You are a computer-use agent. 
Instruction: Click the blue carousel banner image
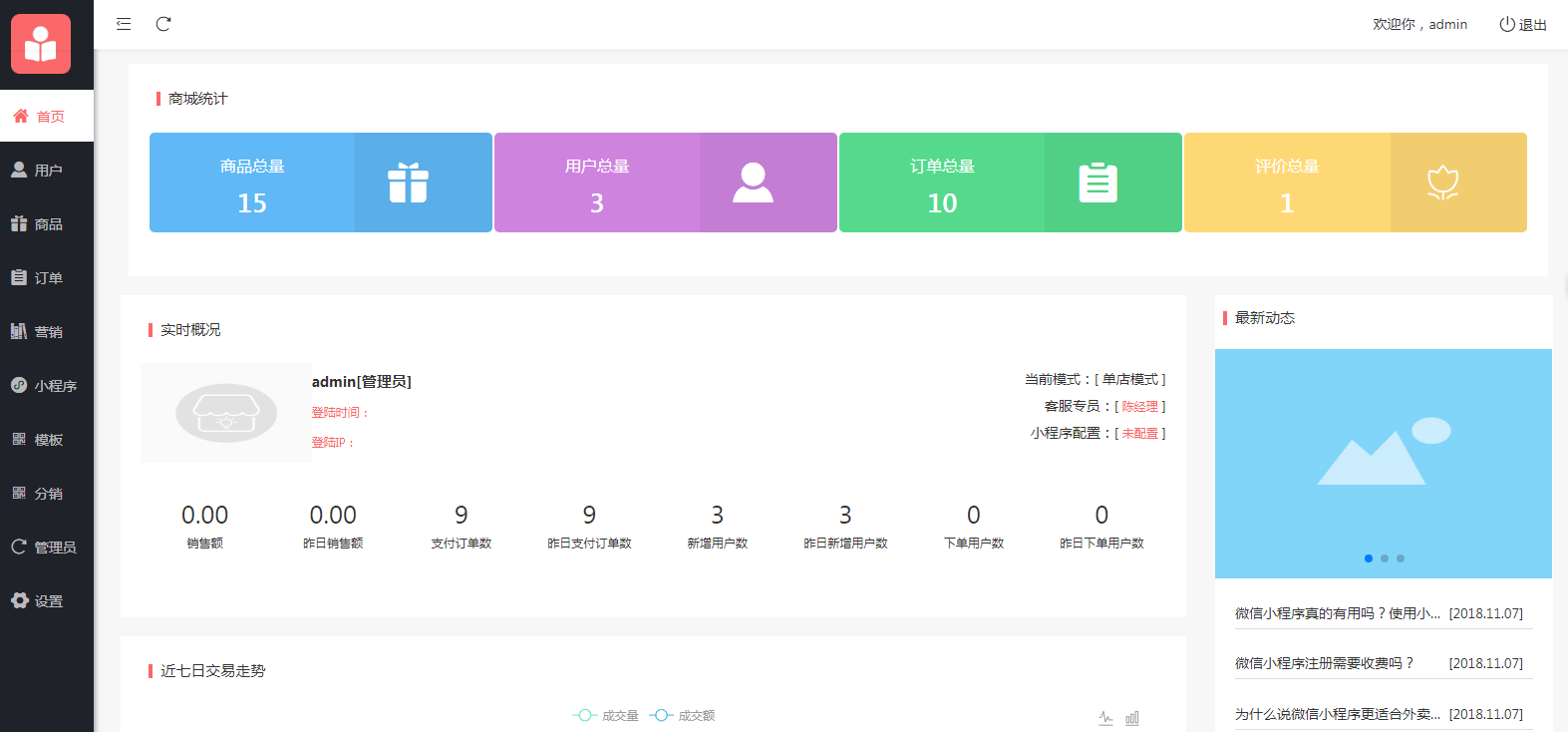pos(1384,463)
